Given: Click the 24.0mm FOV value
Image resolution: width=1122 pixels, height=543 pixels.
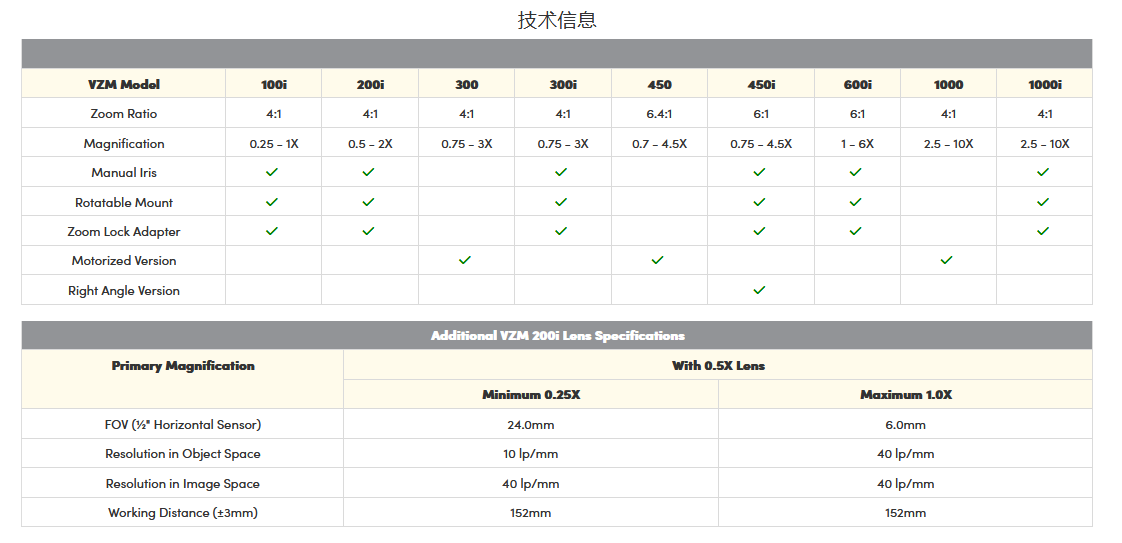Looking at the screenshot, I should coord(531,425).
